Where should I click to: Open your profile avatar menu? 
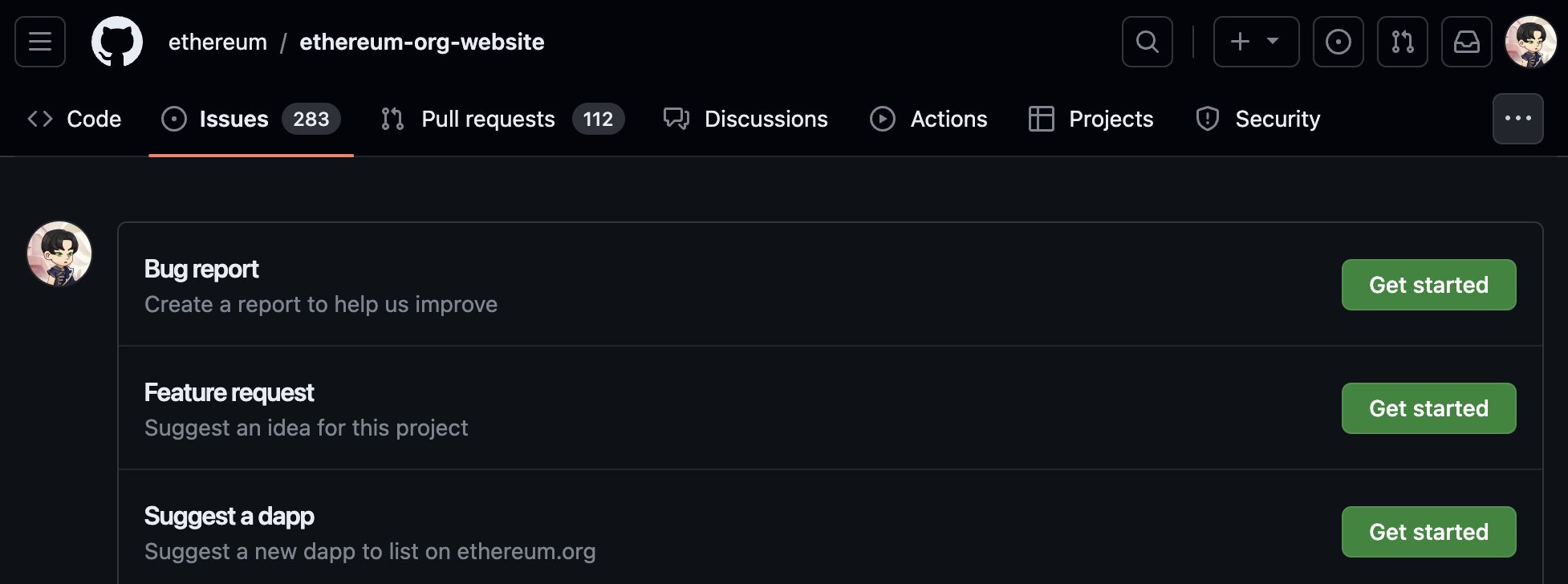[x=1529, y=42]
